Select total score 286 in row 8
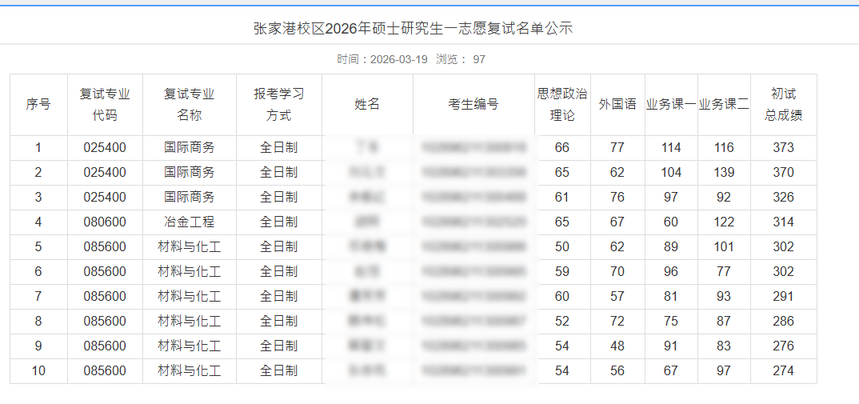 [x=783, y=321]
